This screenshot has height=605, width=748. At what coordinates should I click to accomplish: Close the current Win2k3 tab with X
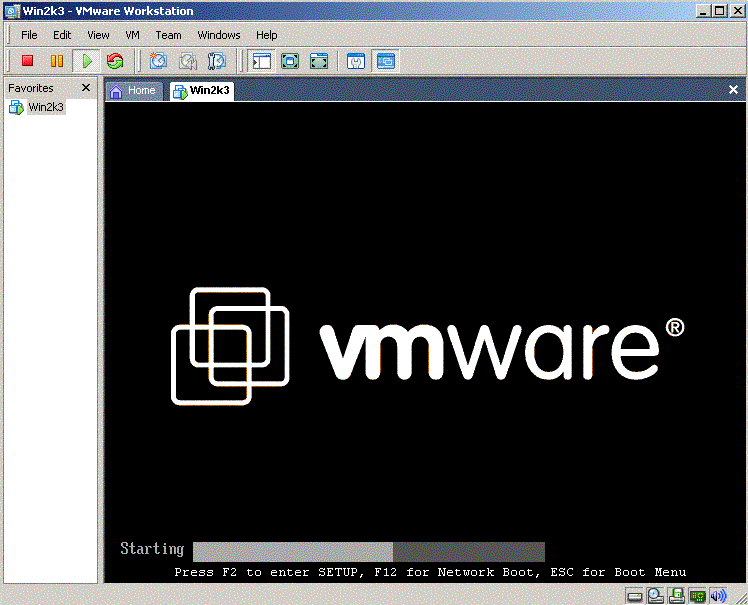click(x=734, y=90)
